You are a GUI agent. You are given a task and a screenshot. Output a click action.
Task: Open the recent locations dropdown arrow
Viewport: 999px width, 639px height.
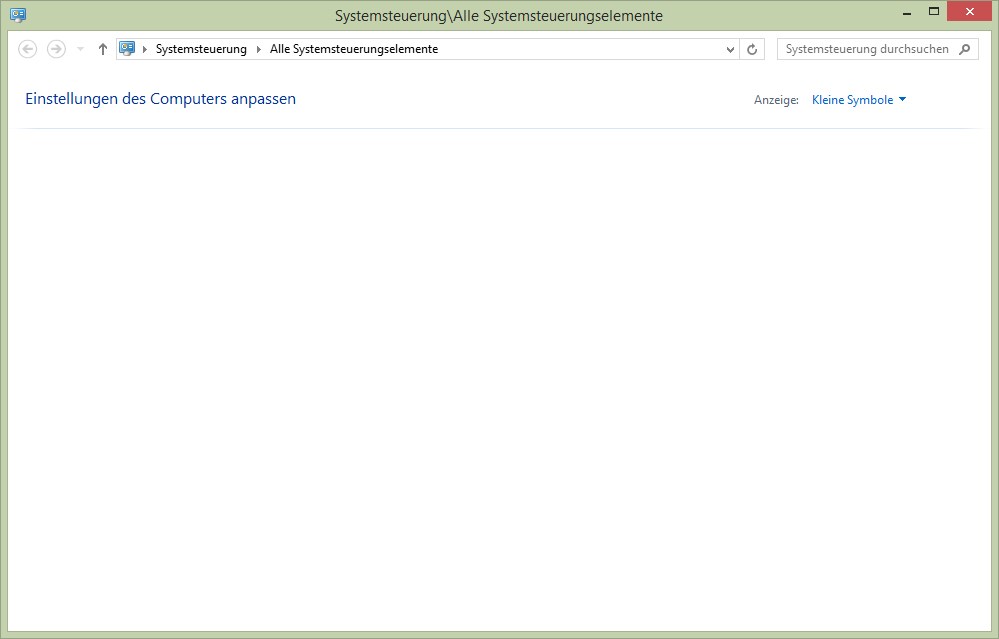(x=80, y=49)
